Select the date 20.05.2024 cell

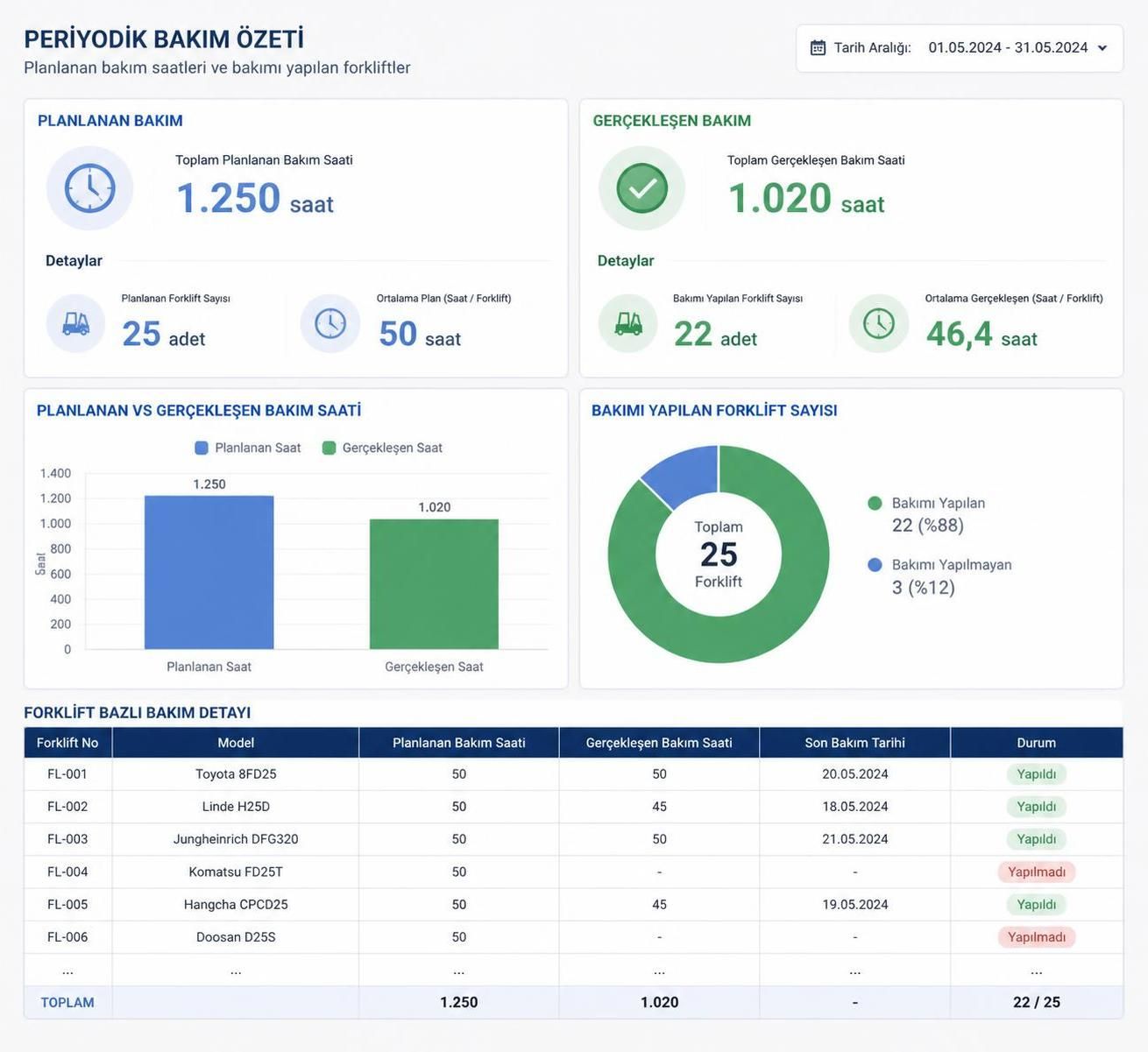(855, 774)
